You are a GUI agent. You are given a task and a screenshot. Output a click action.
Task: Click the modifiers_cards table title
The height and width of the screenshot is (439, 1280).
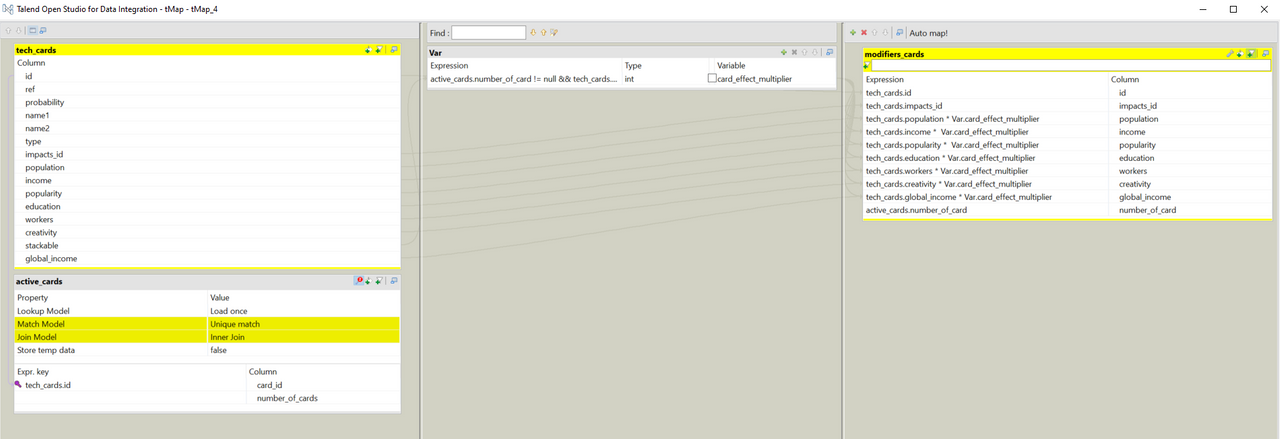[x=894, y=54]
